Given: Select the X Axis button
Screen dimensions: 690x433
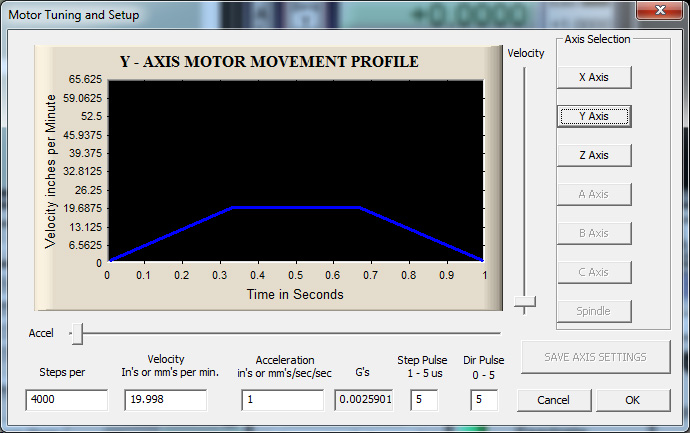Looking at the screenshot, I should [x=593, y=77].
